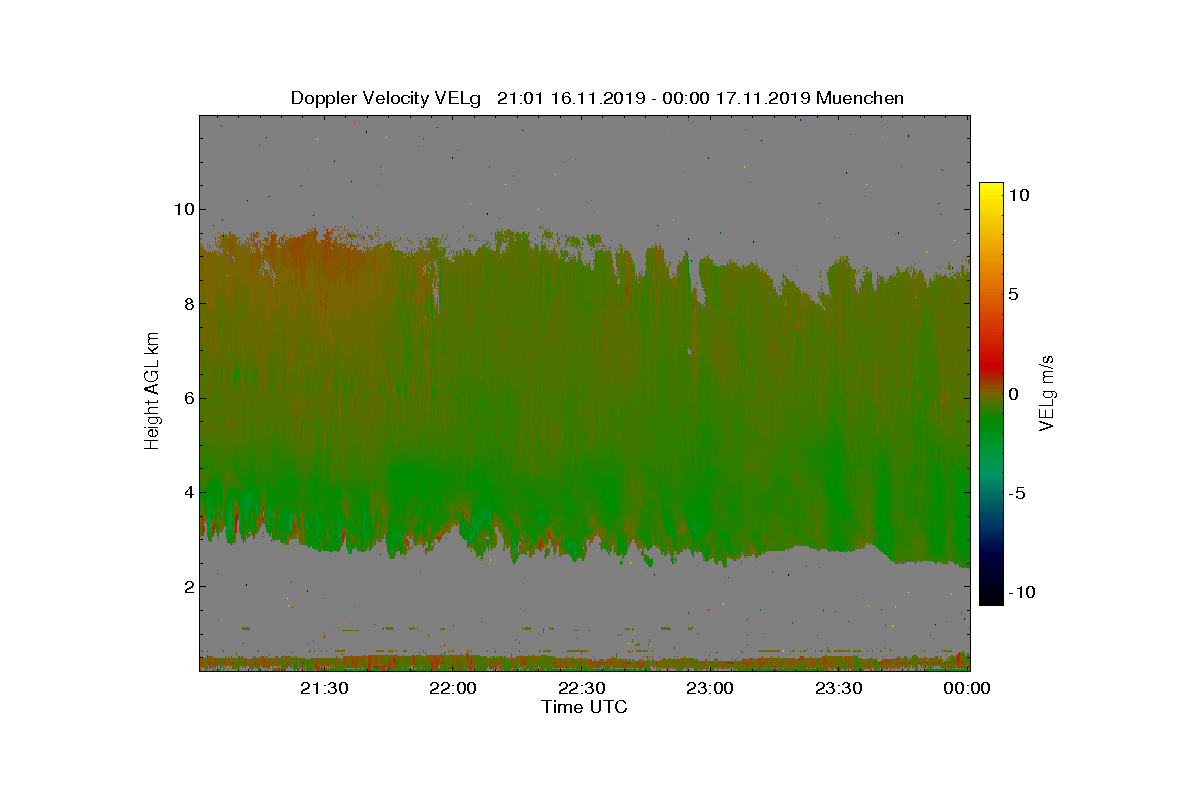The image size is (1200, 800).
Task: Click the plot title 'Doppler Velocity VELg'
Action: (x=386, y=98)
